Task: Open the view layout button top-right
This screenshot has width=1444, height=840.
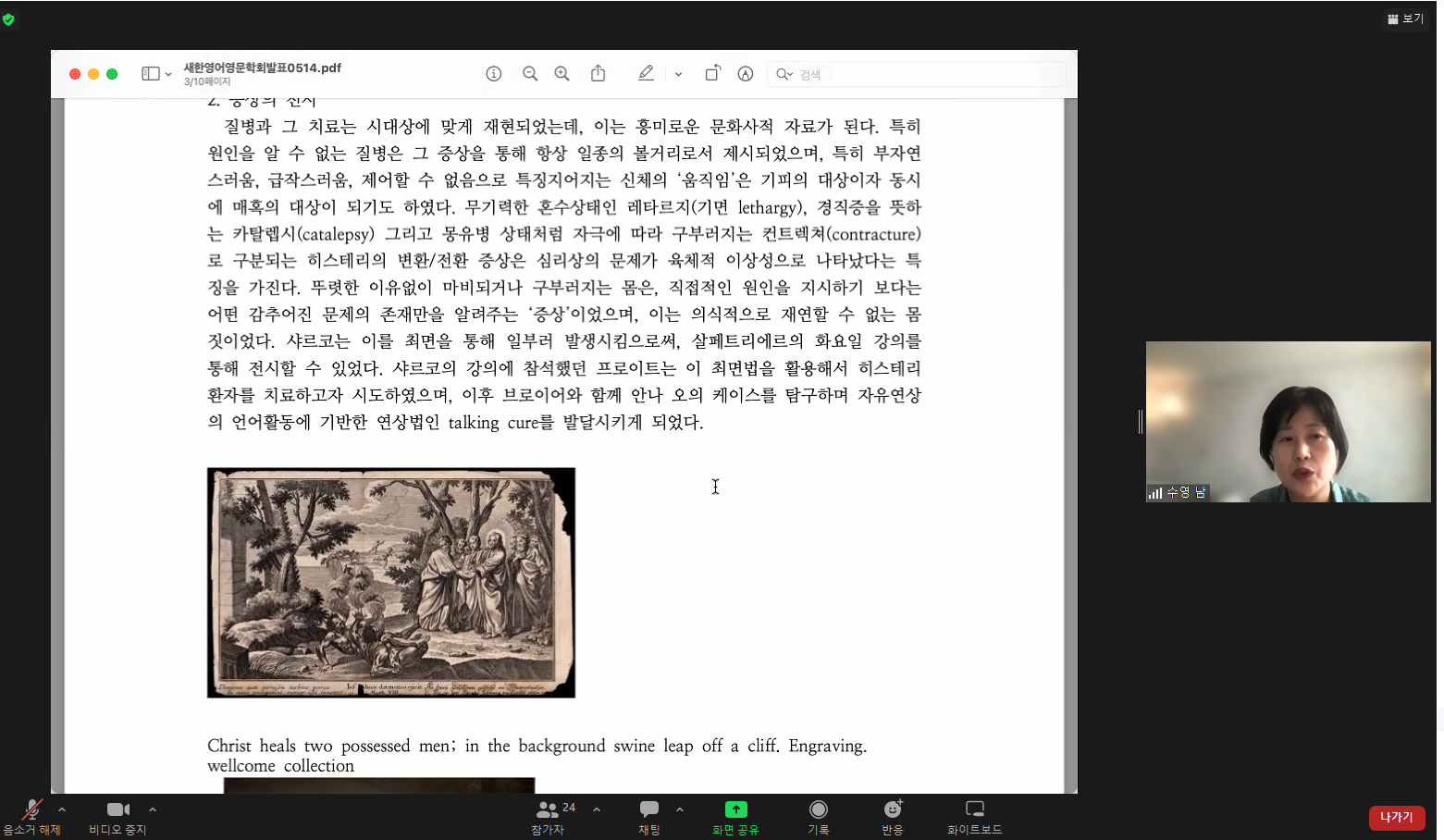Action: (x=1405, y=19)
